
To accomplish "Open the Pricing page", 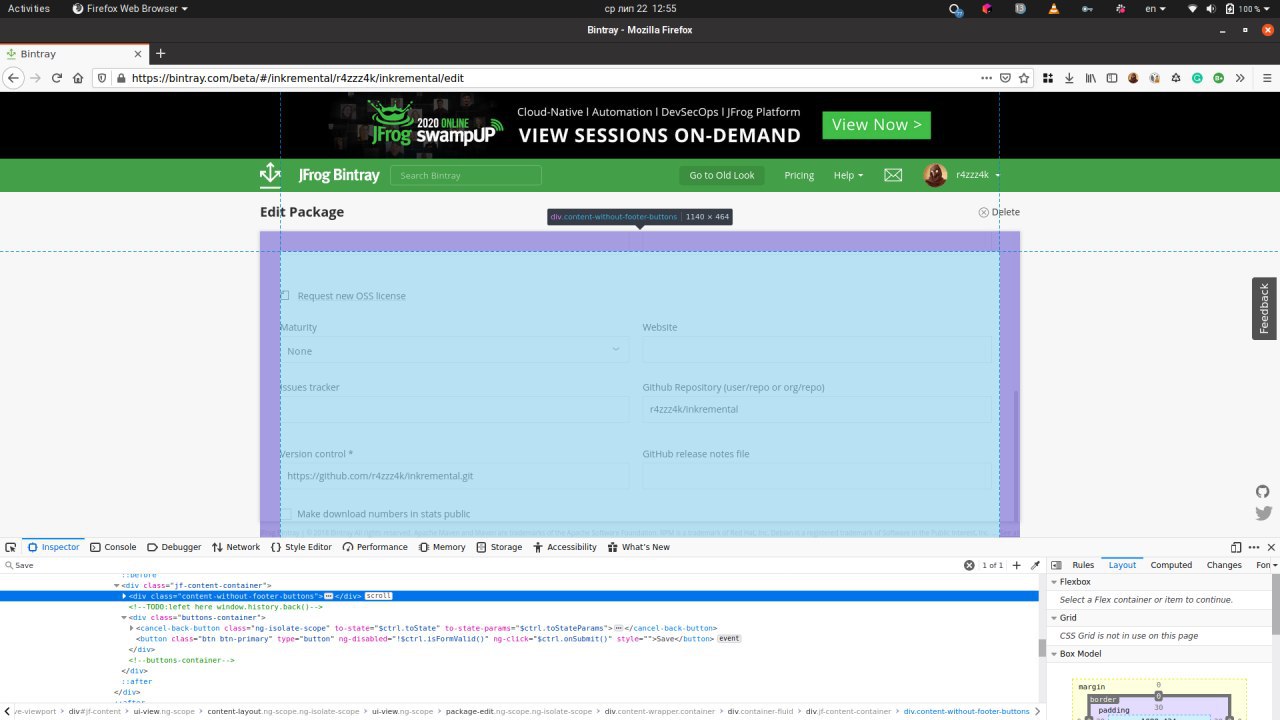I will click(799, 175).
